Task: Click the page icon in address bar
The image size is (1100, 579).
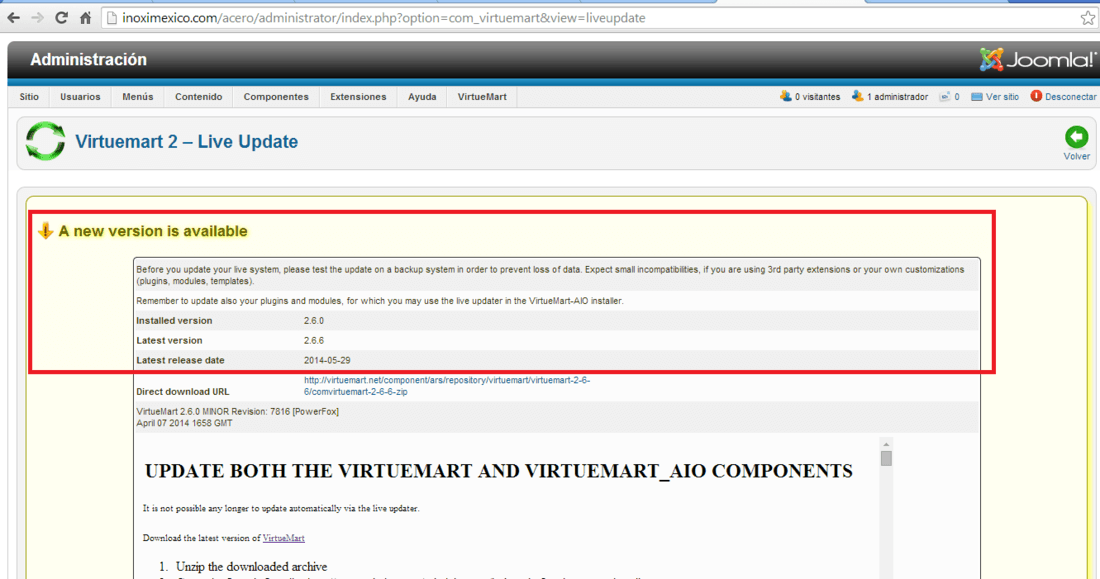Action: [x=112, y=18]
